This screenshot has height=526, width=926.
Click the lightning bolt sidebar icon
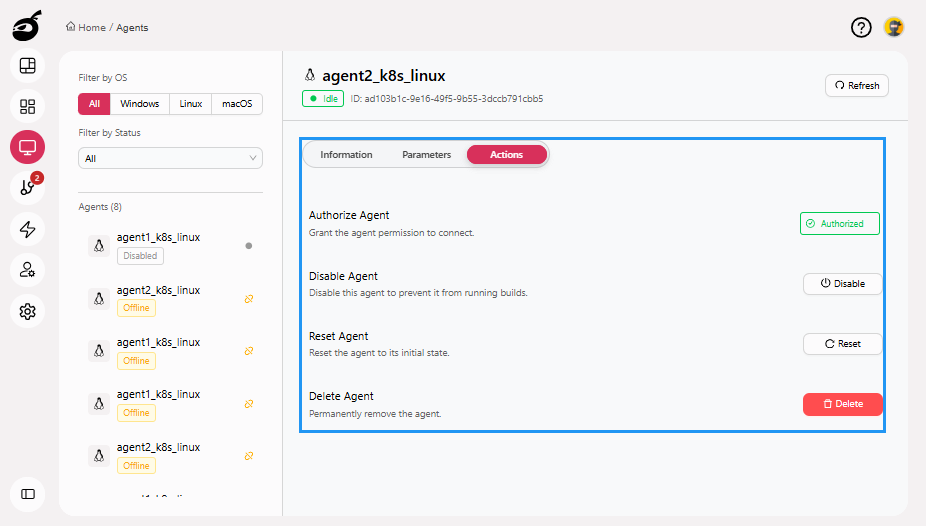click(x=28, y=229)
